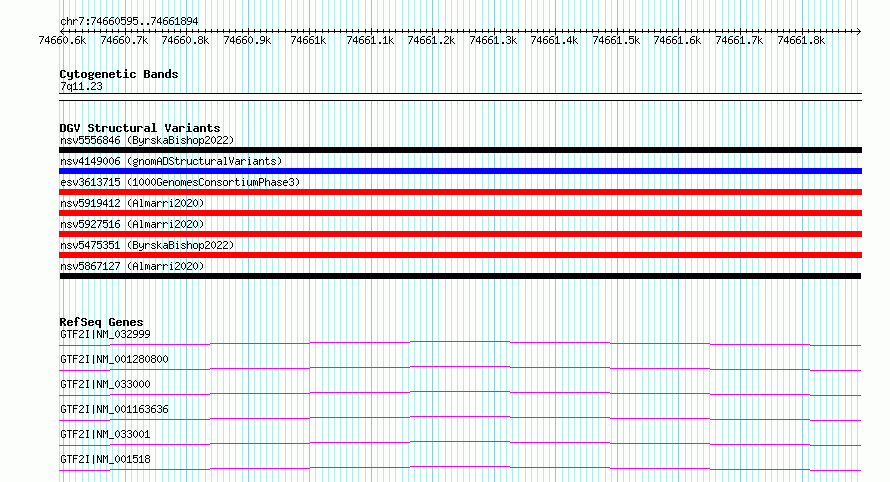890x482 pixels.
Task: Click the magenta intron line of NM_001518
Action: [460, 467]
